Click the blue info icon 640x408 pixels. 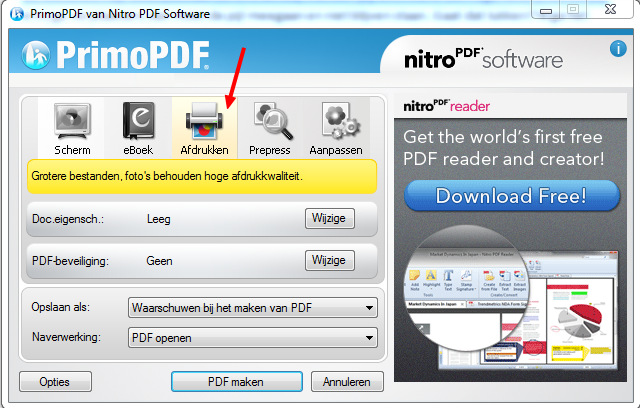[x=618, y=49]
